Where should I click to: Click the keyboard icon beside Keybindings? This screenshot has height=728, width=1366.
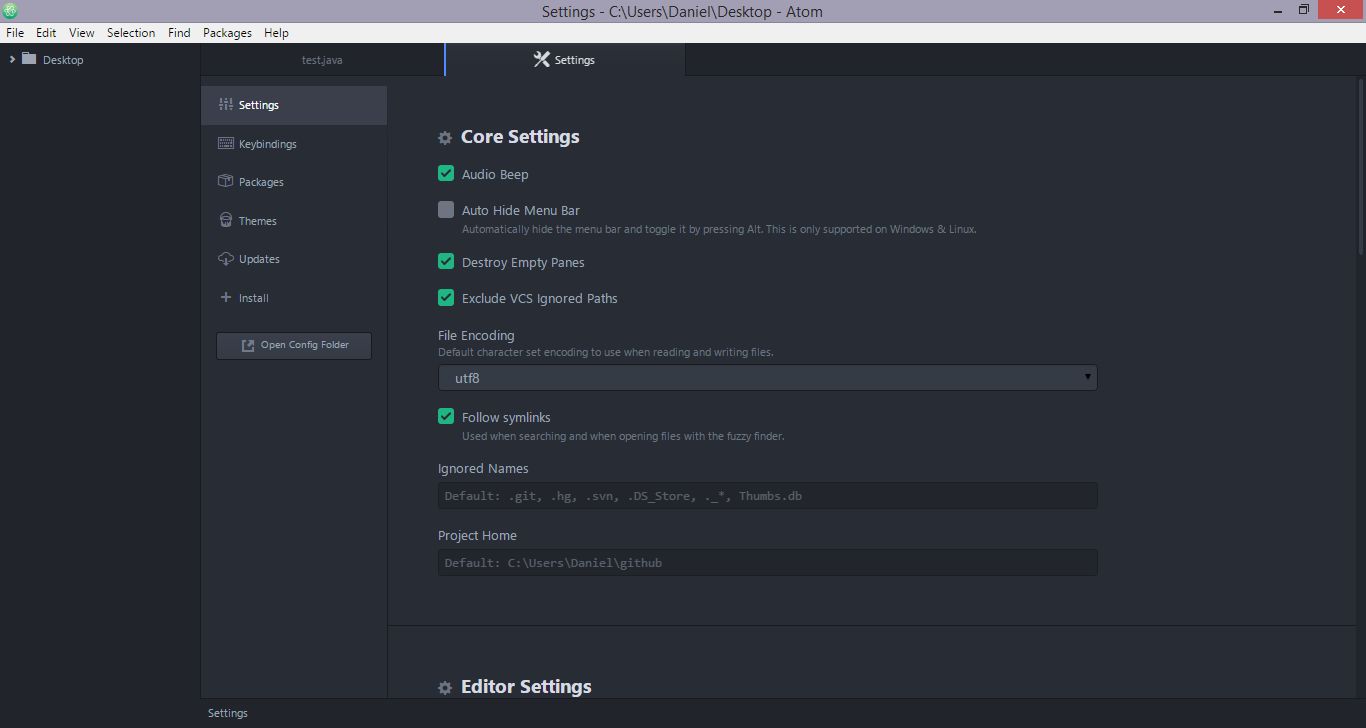[225, 143]
